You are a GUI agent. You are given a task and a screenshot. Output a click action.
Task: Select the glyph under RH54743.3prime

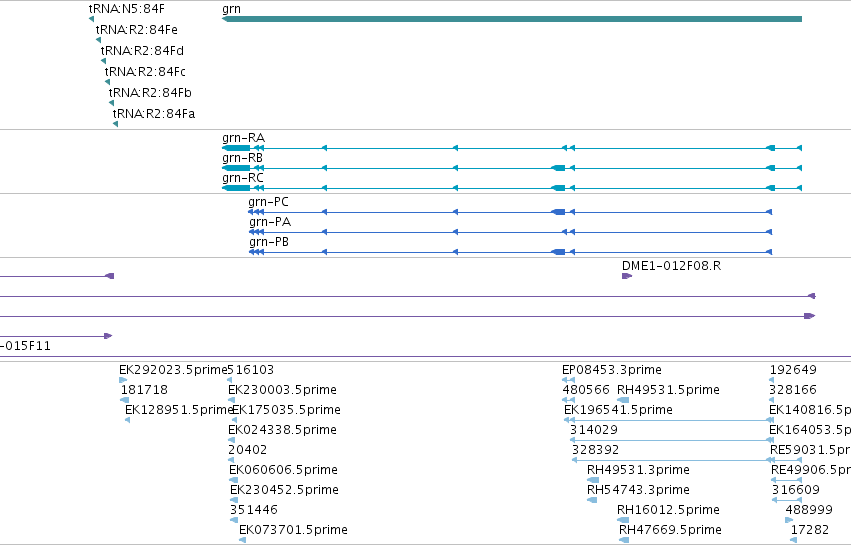tap(592, 500)
